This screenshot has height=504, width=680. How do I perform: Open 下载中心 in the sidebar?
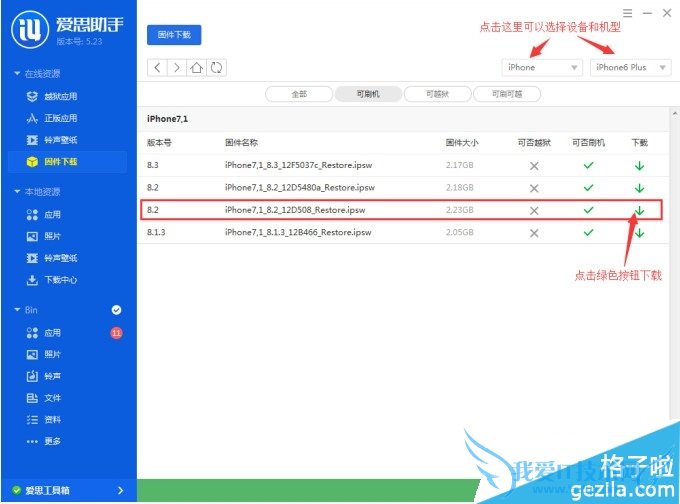click(x=60, y=280)
